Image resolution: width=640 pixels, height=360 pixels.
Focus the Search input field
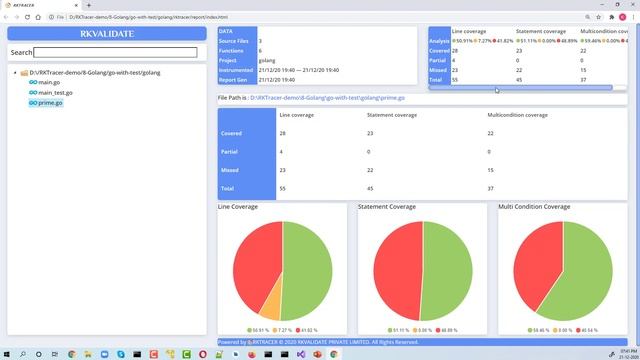pyautogui.click(x=115, y=52)
